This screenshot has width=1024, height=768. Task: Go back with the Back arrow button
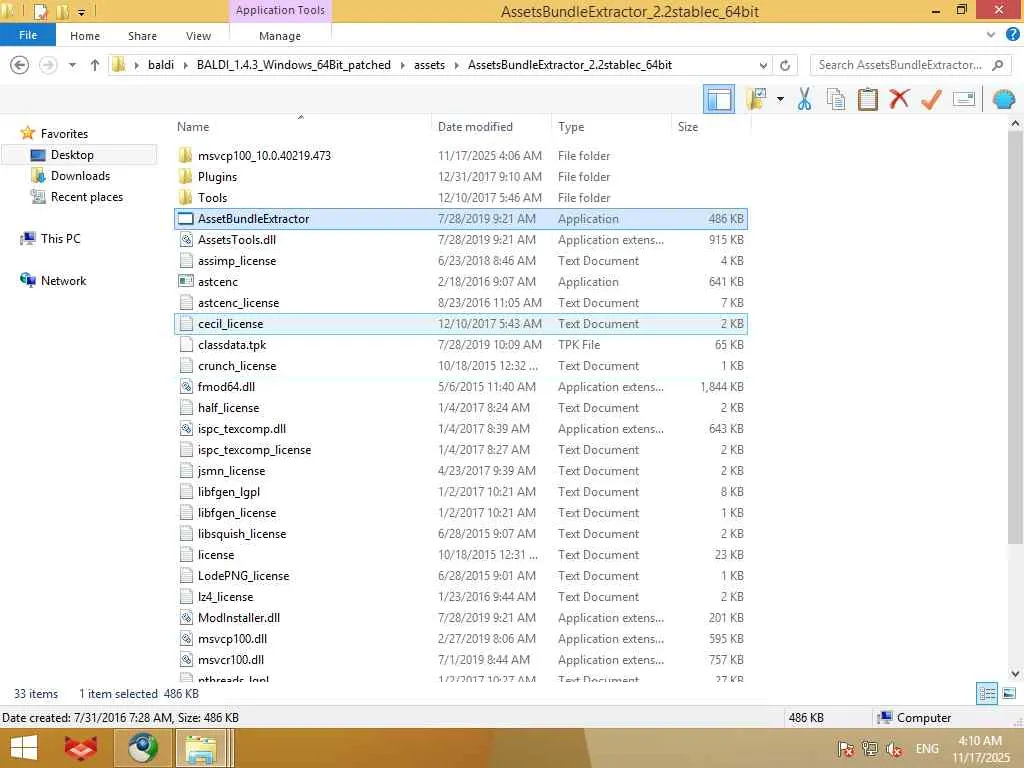(20, 65)
